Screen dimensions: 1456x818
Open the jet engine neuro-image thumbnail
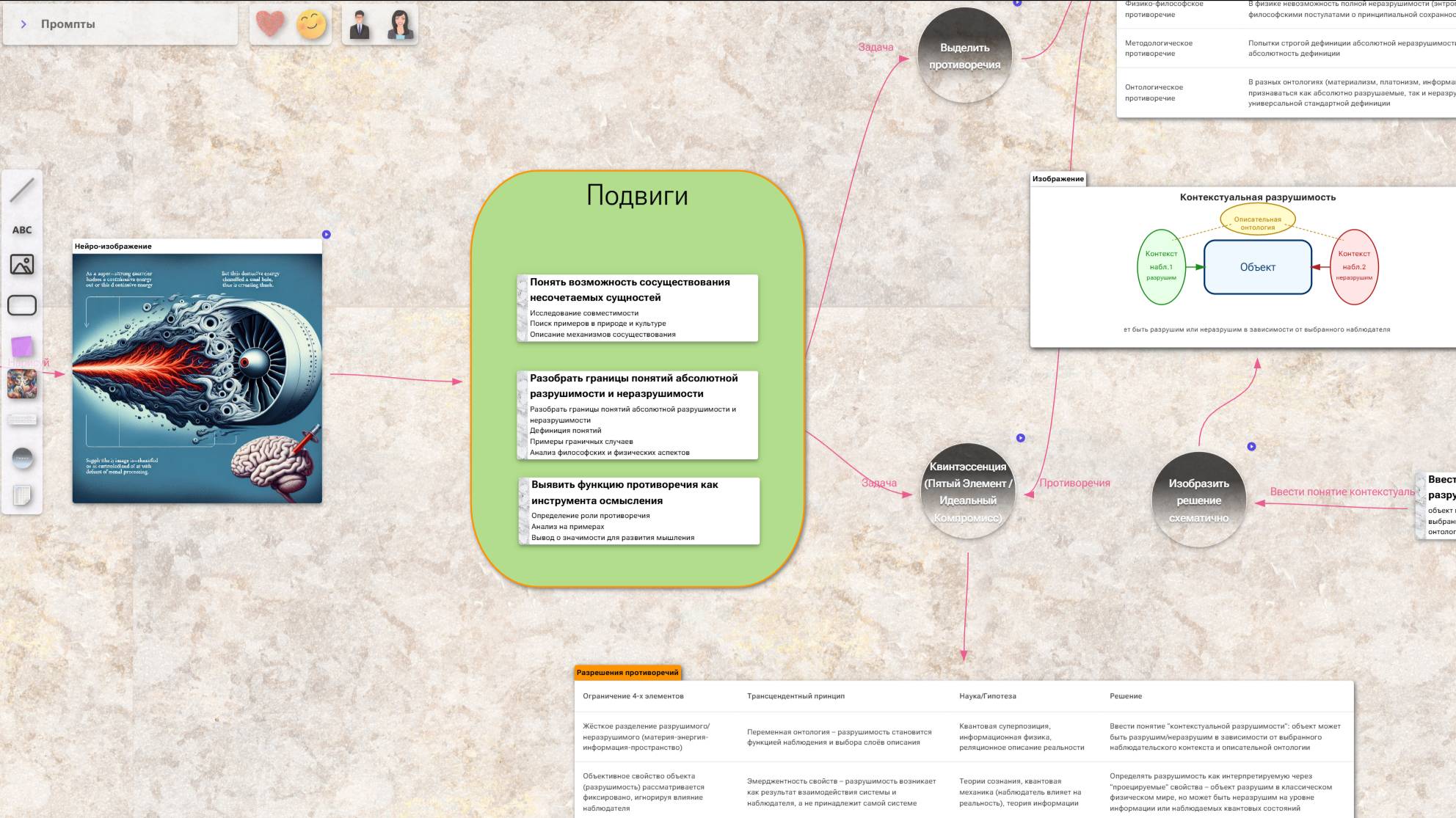click(x=197, y=379)
